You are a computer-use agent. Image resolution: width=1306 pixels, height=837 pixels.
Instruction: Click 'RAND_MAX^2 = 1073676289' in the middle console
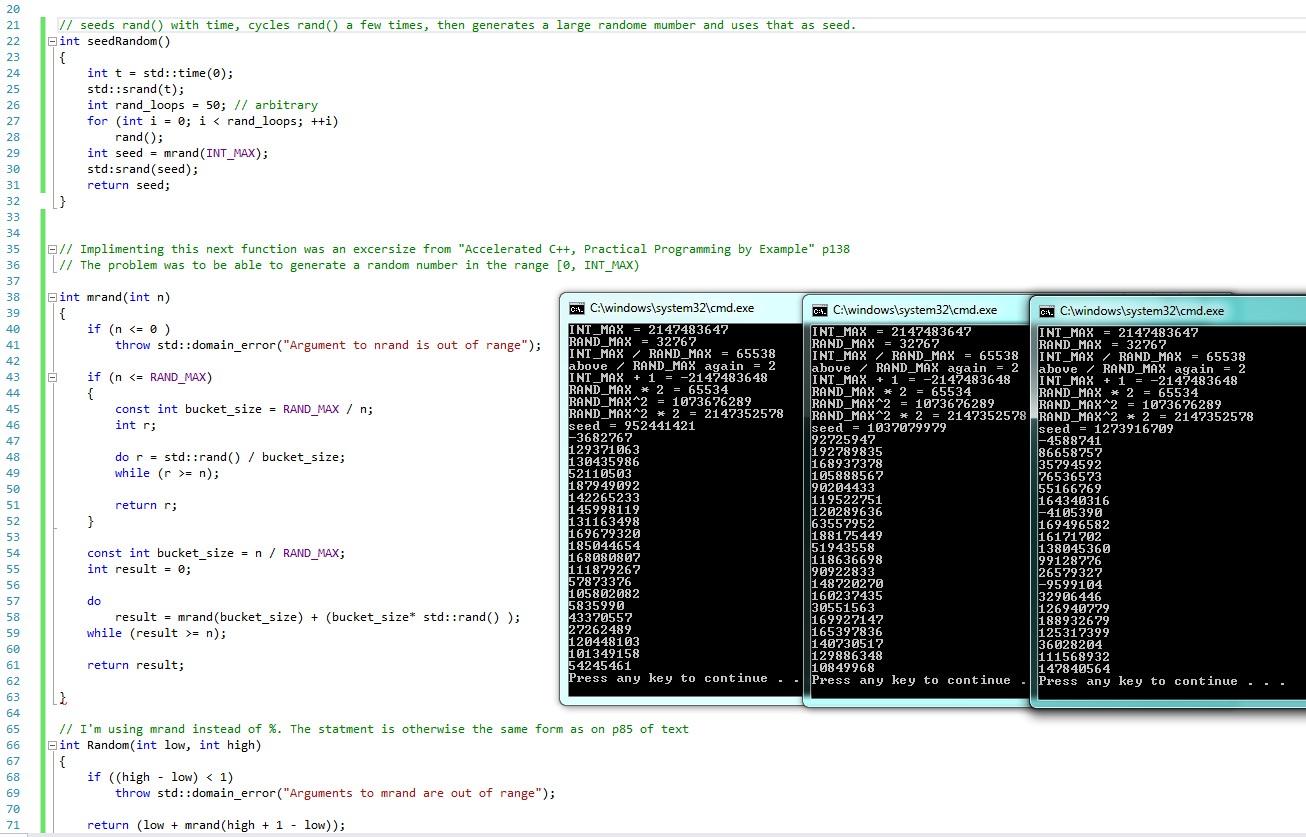pos(904,404)
